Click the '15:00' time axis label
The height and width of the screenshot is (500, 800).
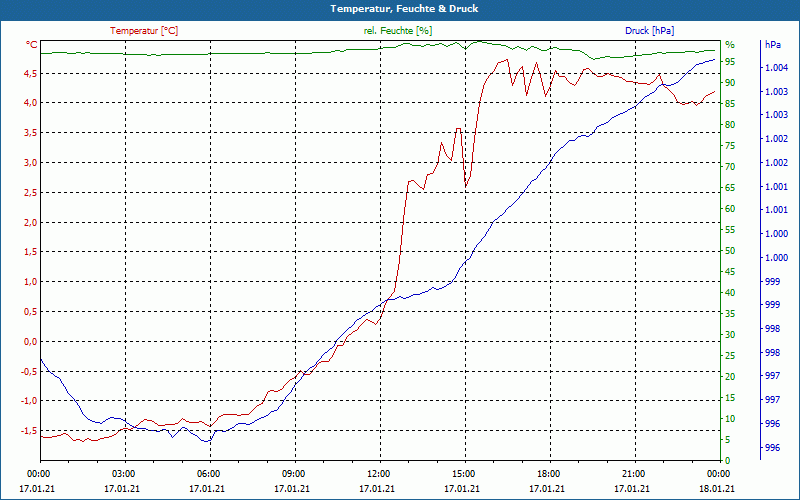[x=463, y=473]
